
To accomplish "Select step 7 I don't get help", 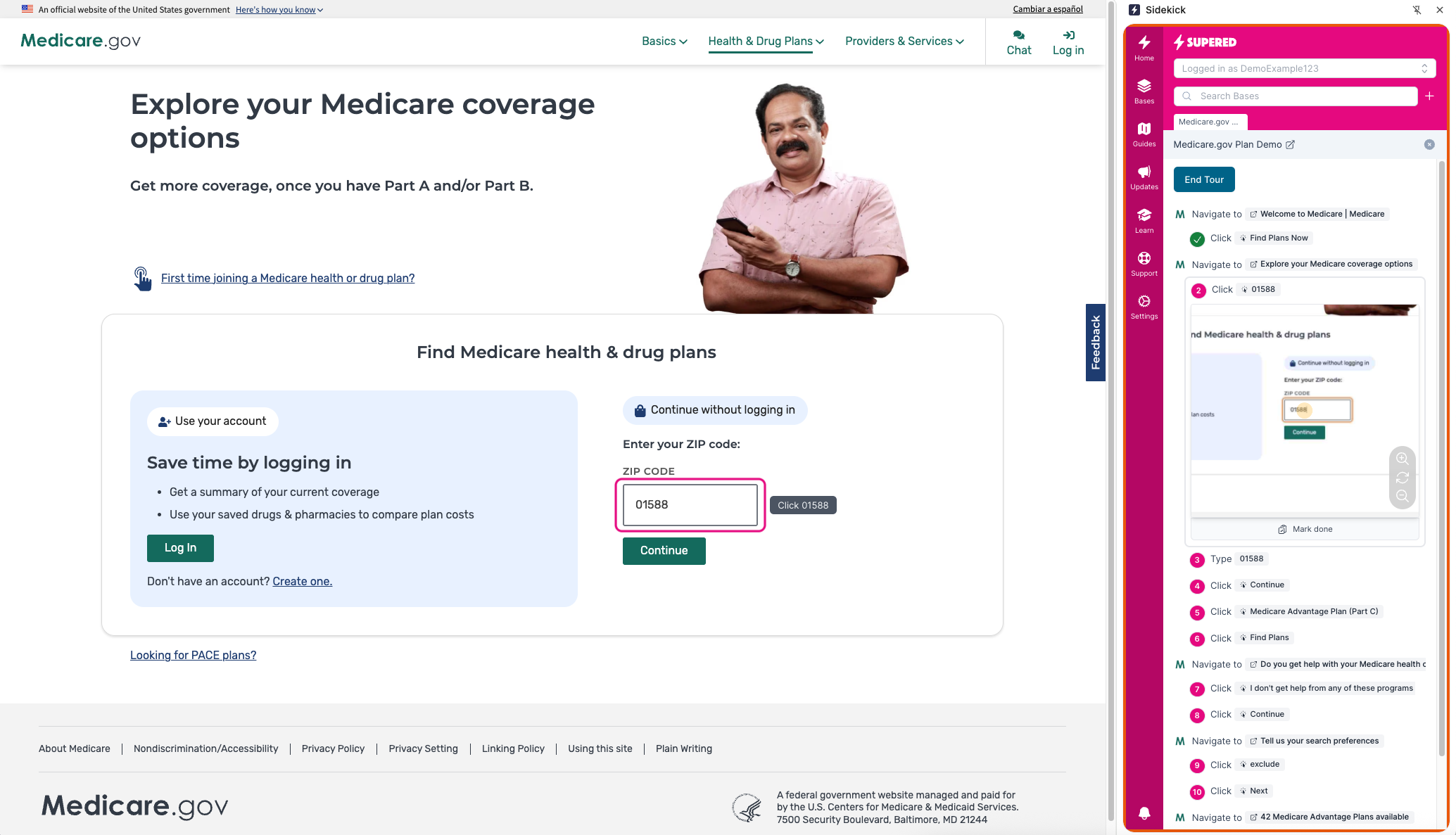I will (1303, 689).
